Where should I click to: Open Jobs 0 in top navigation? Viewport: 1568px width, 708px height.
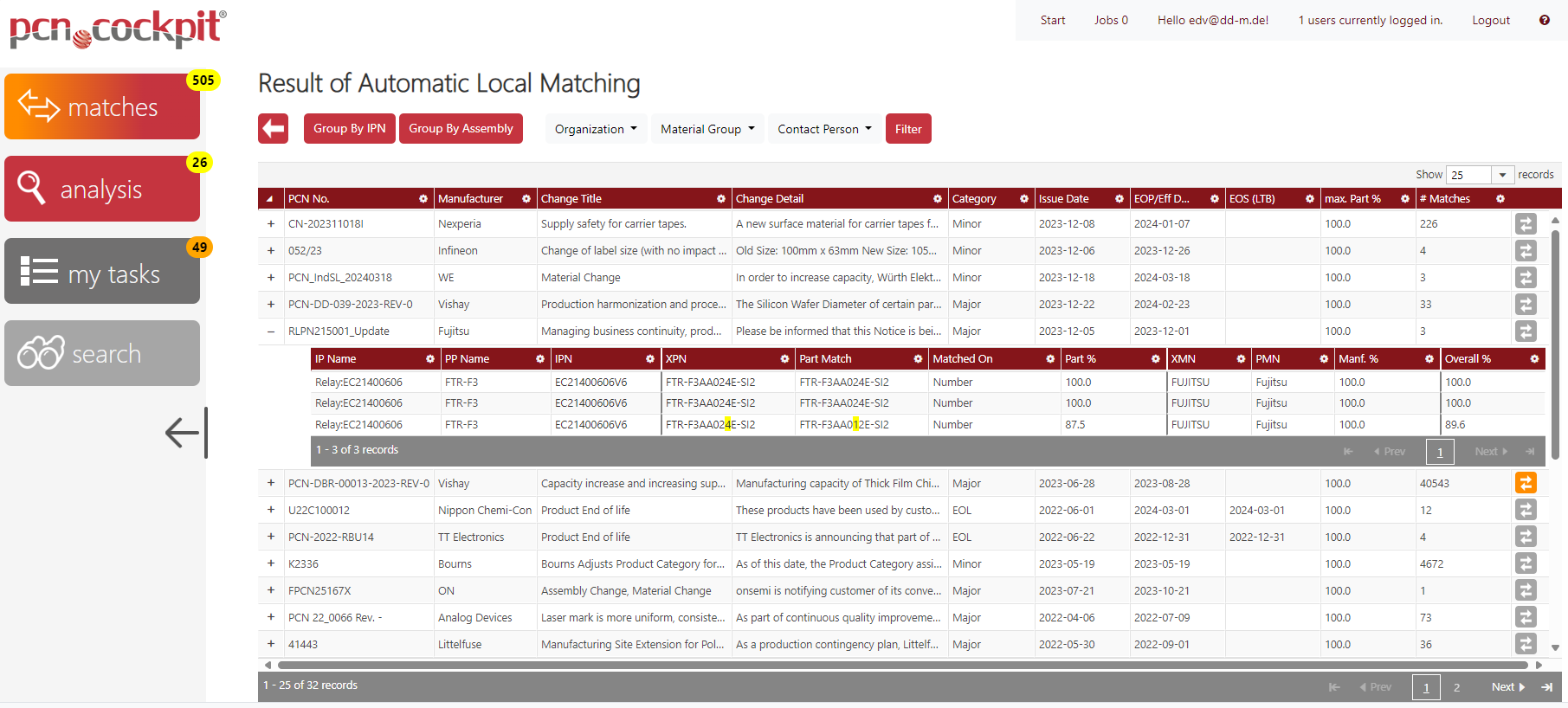tap(1111, 20)
